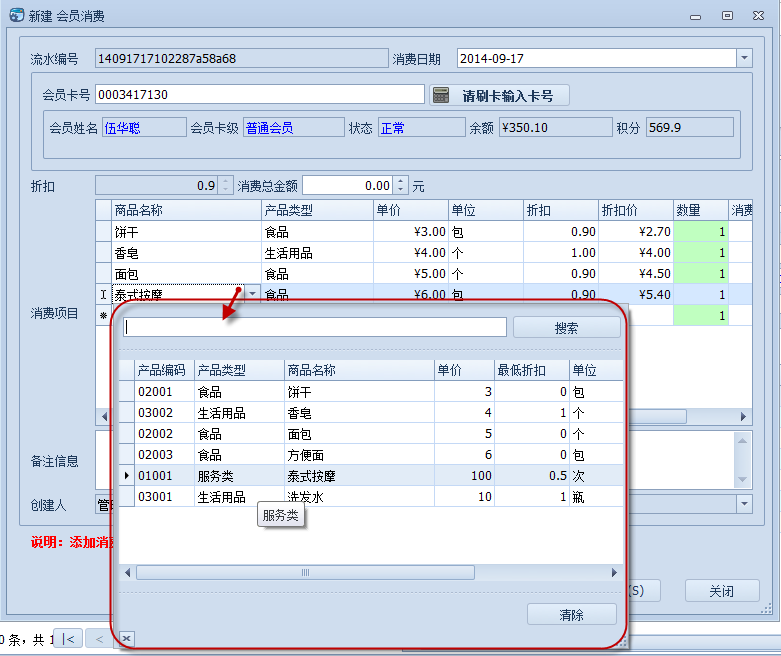Image resolution: width=781 pixels, height=656 pixels.
Task: Click the 会员卡号 input field
Action: [x=260, y=94]
